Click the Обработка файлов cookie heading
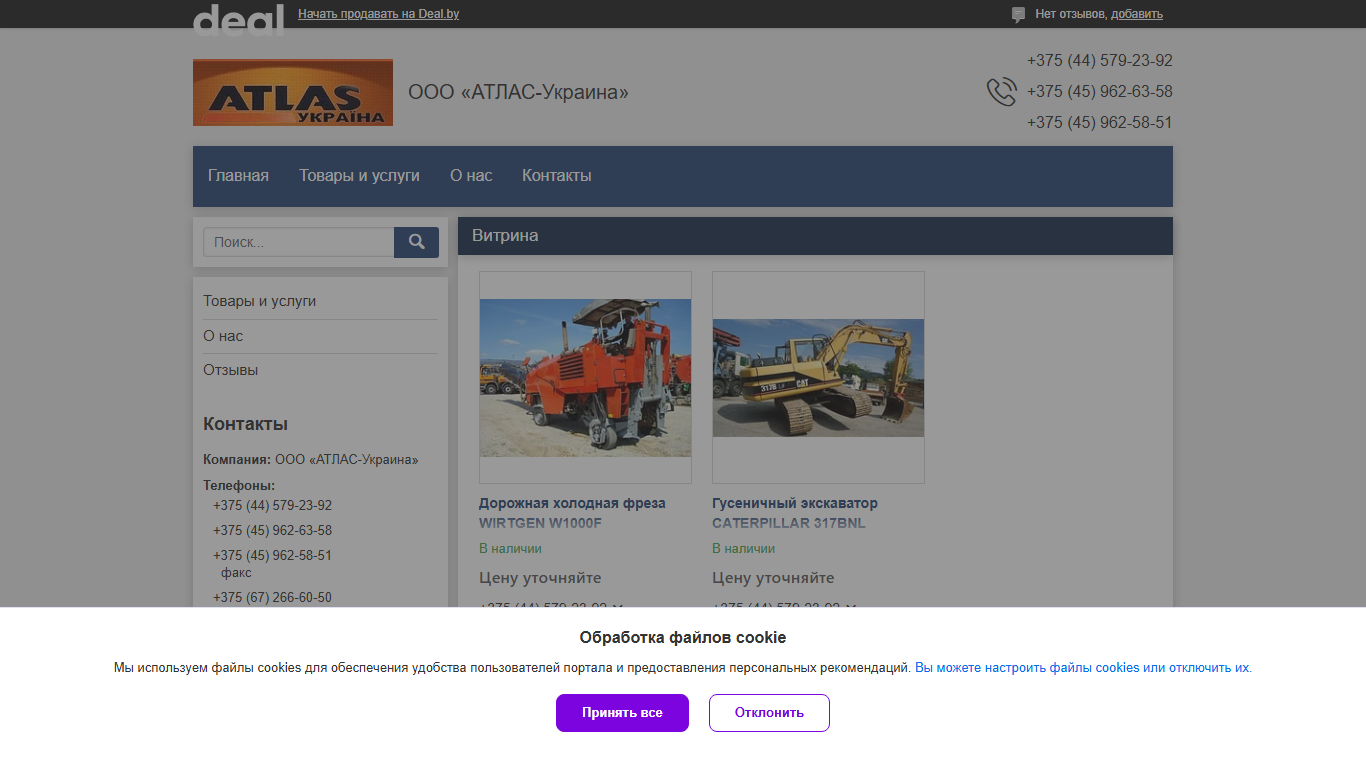The height and width of the screenshot is (768, 1366). [x=683, y=638]
